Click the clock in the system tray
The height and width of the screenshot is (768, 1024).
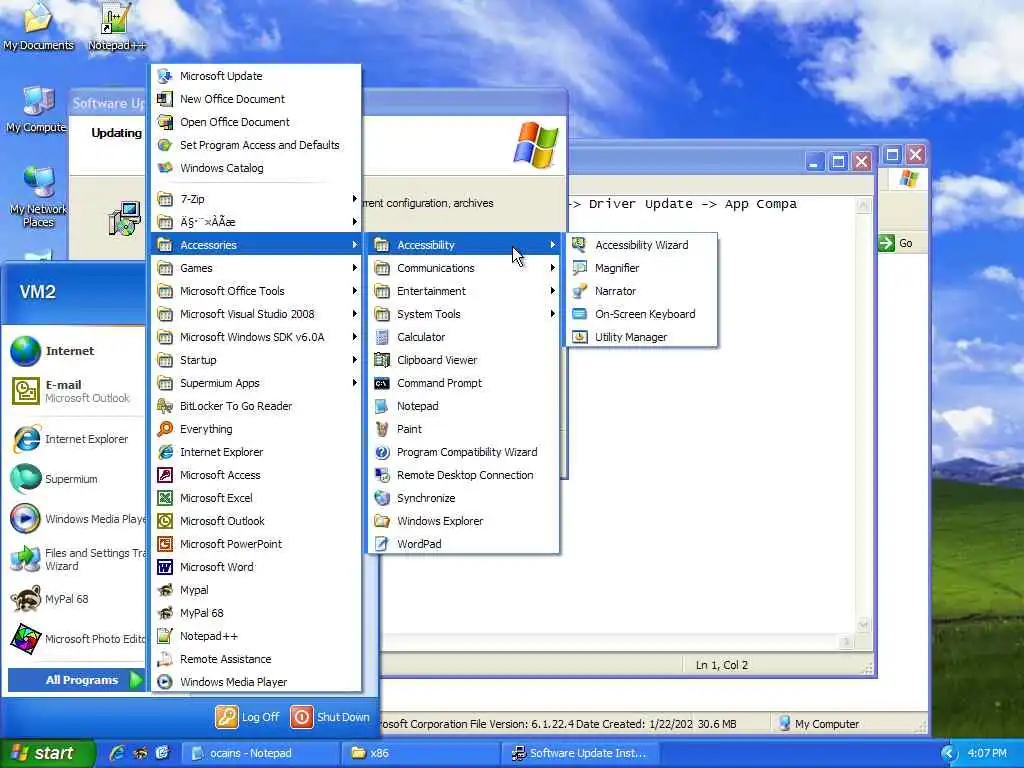click(987, 753)
